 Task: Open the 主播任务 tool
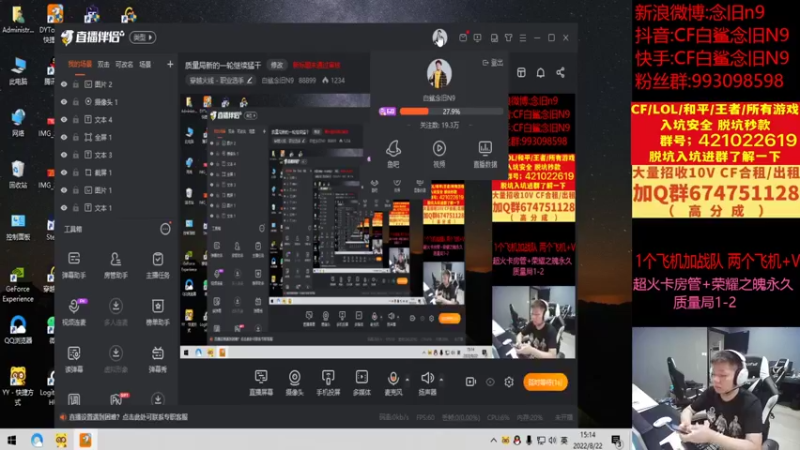pyautogui.click(x=158, y=264)
